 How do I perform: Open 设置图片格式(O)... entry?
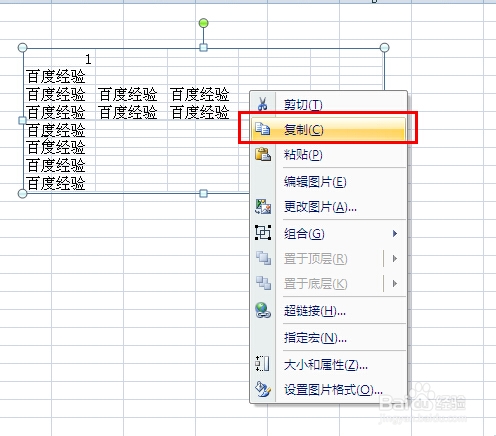pos(328,389)
